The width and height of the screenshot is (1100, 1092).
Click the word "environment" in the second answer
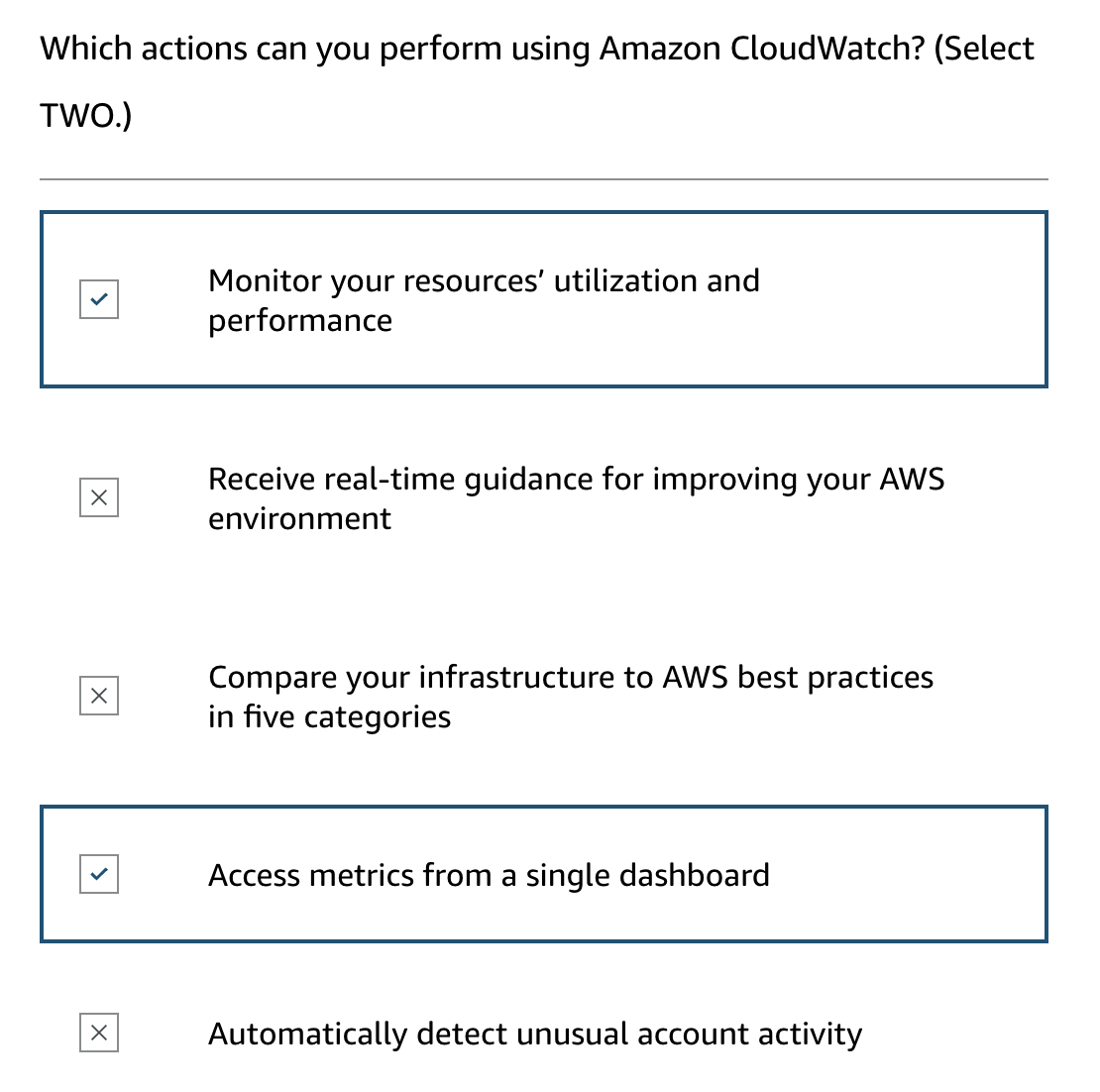(x=299, y=518)
